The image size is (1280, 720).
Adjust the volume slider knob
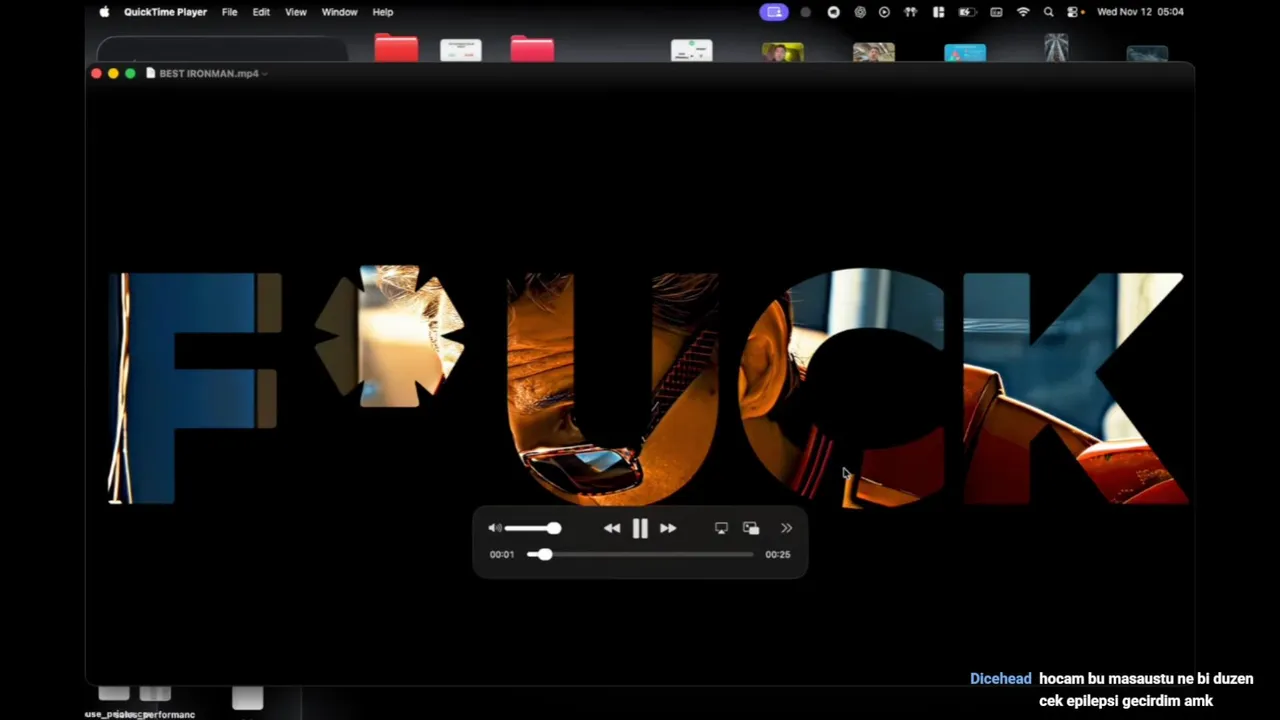click(554, 528)
